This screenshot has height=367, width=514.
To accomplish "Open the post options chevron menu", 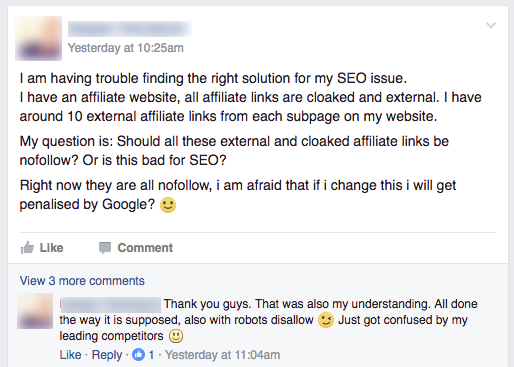I will 491,25.
